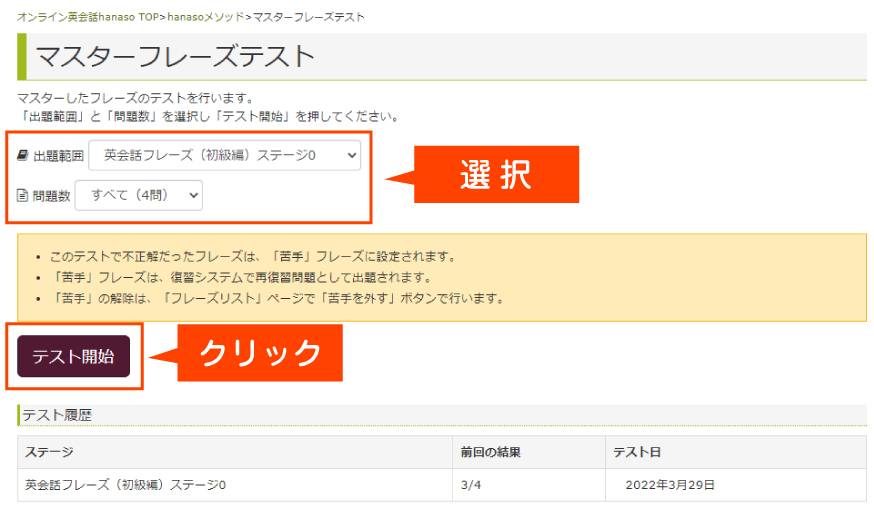Image resolution: width=874 pixels, height=524 pixels.
Task: Open the 出題範囲 stage dropdown
Action: coord(225,155)
